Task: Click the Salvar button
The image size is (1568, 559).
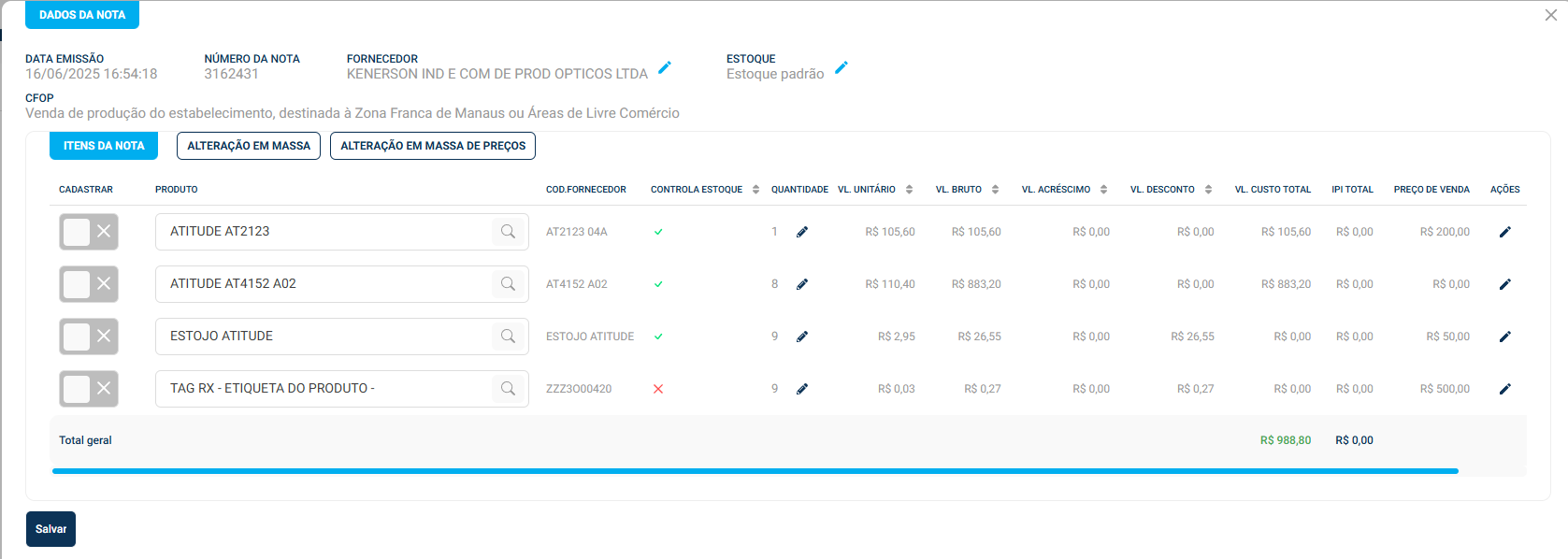Action: click(50, 529)
